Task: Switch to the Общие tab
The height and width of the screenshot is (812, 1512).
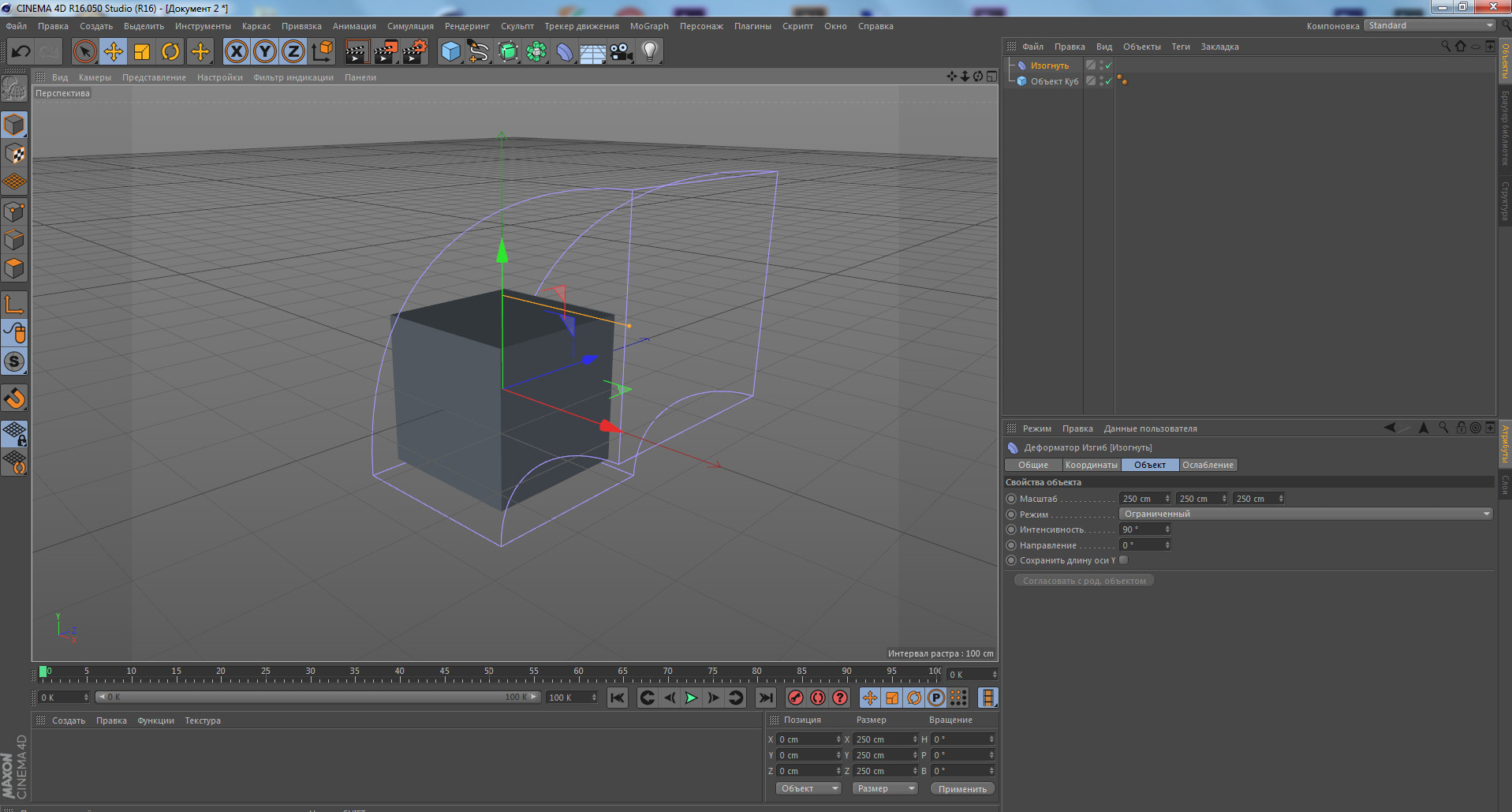Action: tap(1032, 465)
